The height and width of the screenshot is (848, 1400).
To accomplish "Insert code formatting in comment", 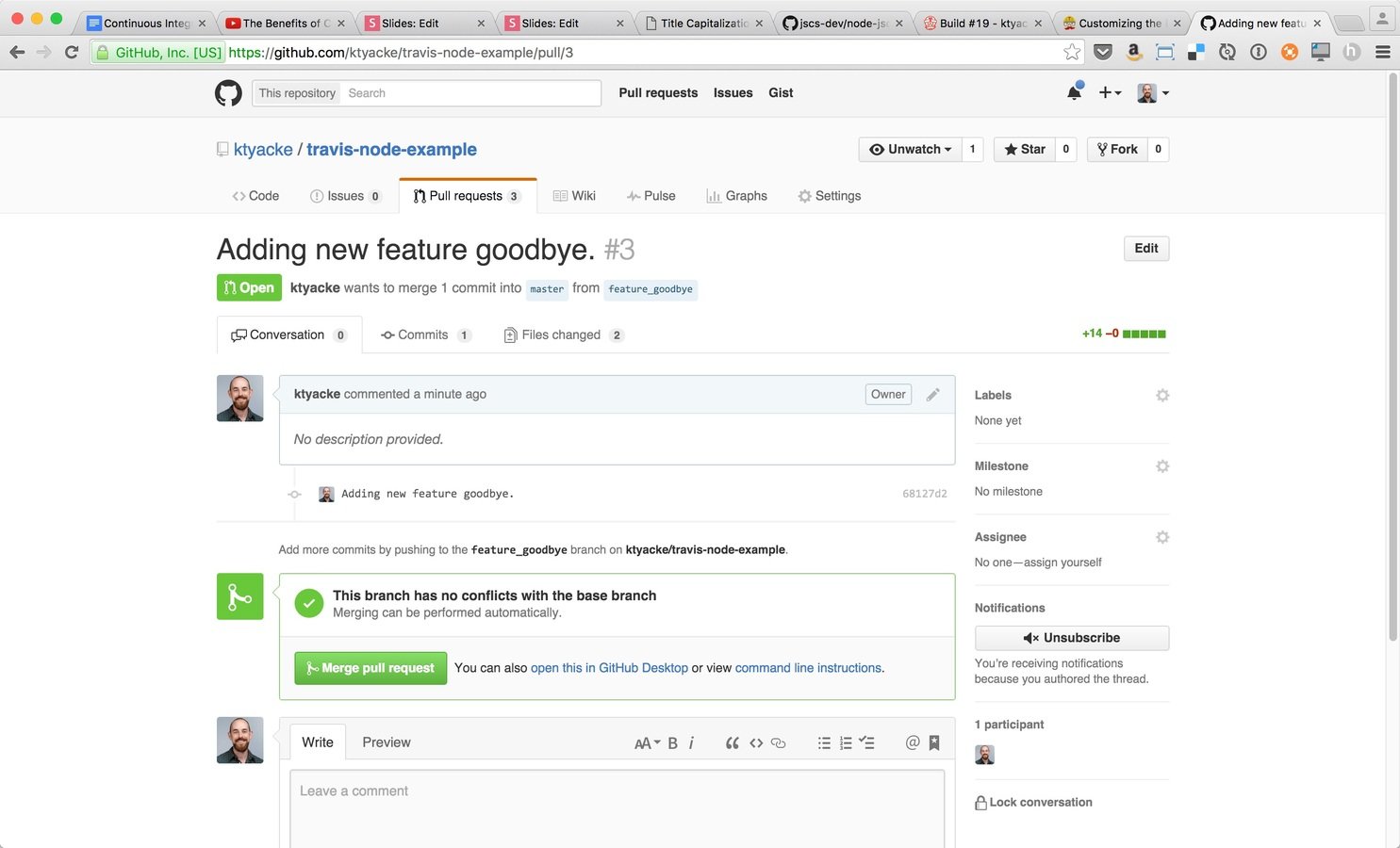I will click(x=756, y=743).
